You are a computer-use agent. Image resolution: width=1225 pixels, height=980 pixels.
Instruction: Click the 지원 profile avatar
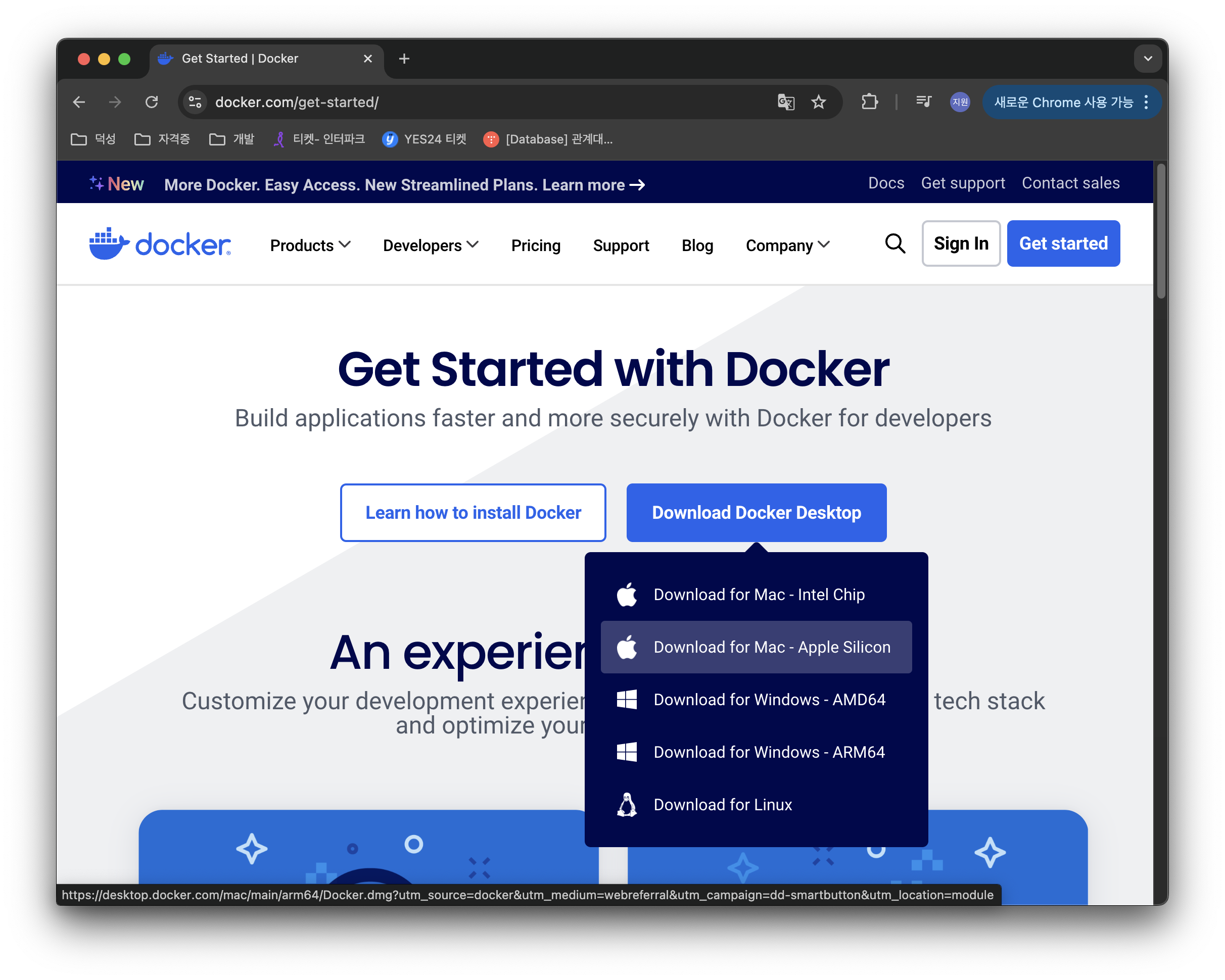[x=960, y=102]
